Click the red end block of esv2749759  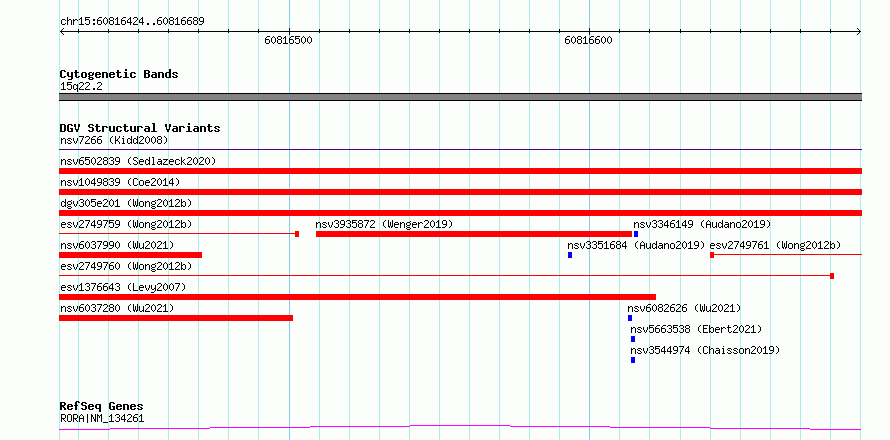[x=297, y=234]
